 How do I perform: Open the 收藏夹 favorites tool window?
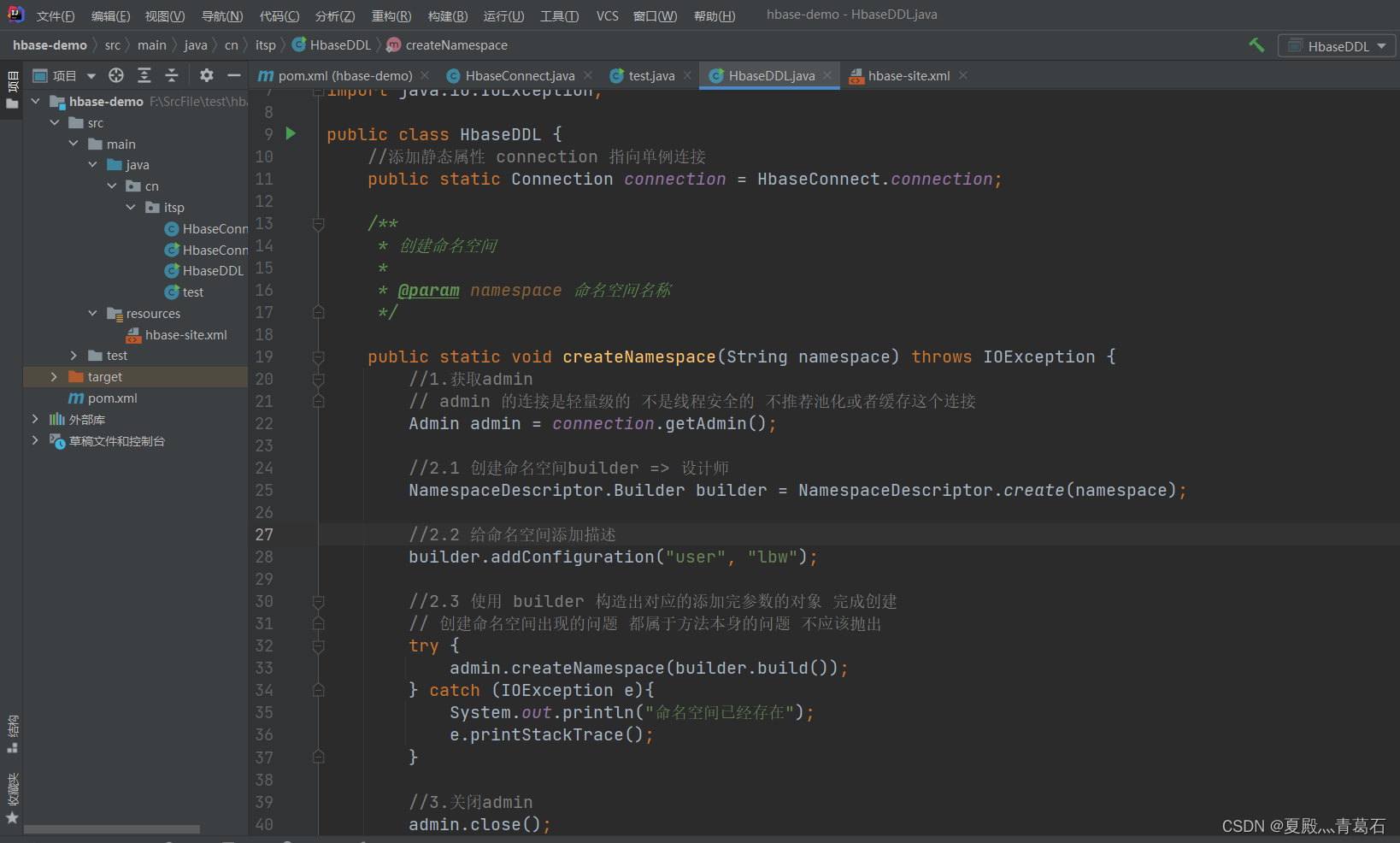click(12, 798)
